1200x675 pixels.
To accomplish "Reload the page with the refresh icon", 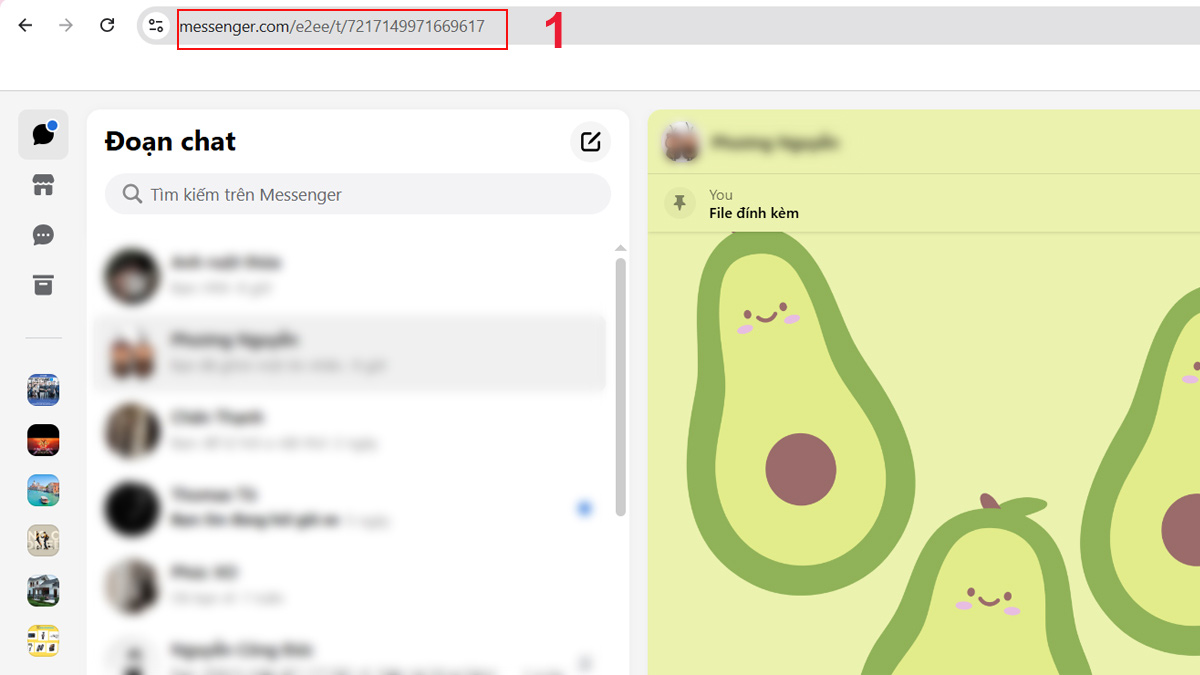I will tap(107, 25).
